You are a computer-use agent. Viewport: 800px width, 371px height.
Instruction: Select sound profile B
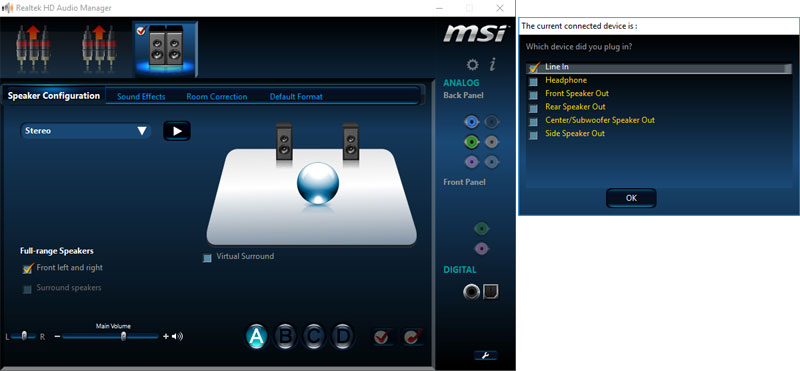click(286, 336)
